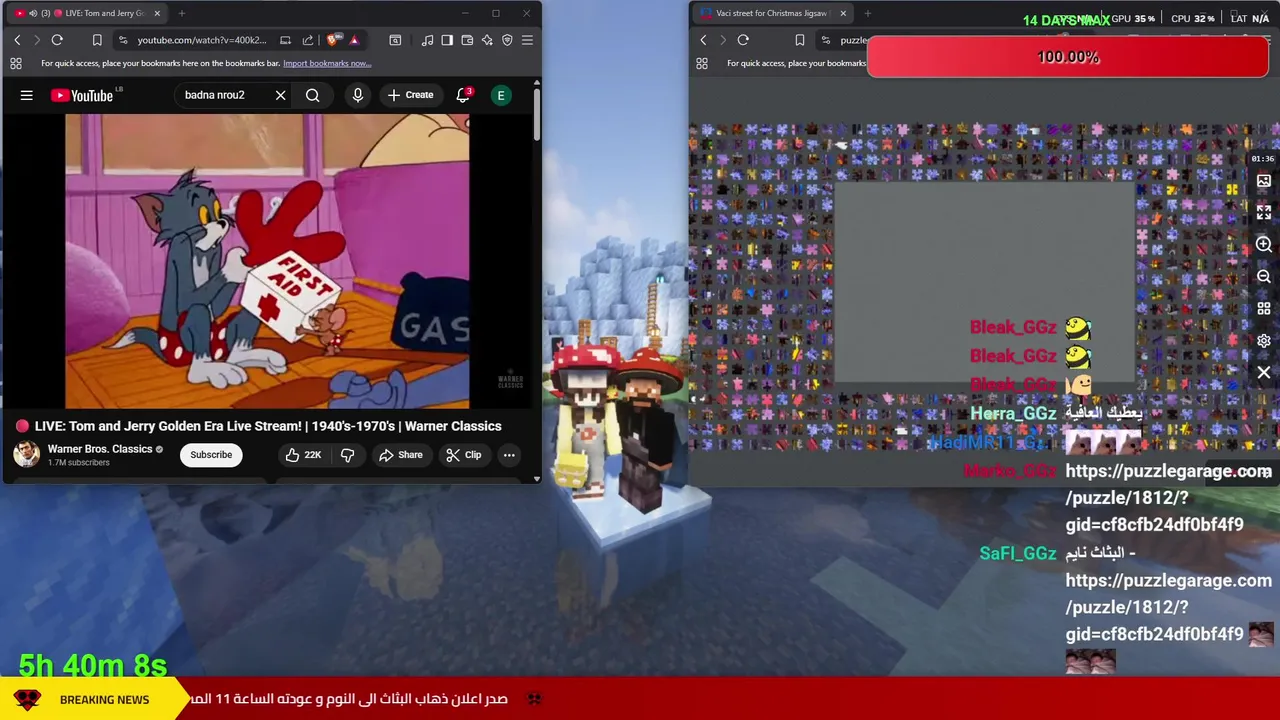Open Warner Bros. Classics channel avatar
The image size is (1280, 720).
26,454
